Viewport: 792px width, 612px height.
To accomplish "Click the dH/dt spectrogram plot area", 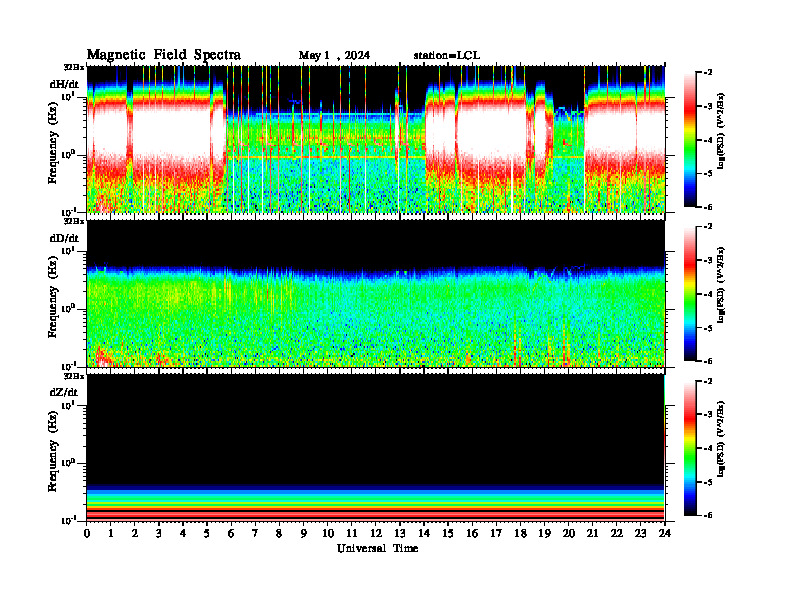I will [x=376, y=139].
